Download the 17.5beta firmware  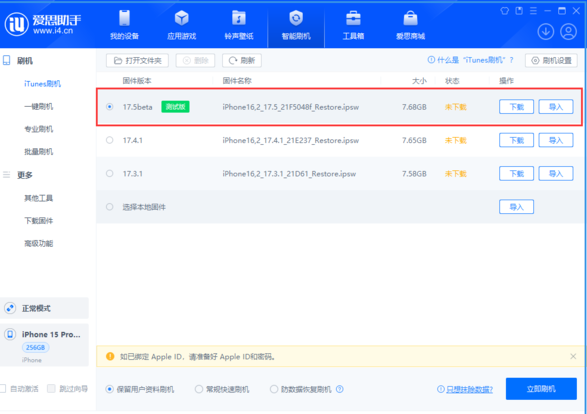point(516,107)
